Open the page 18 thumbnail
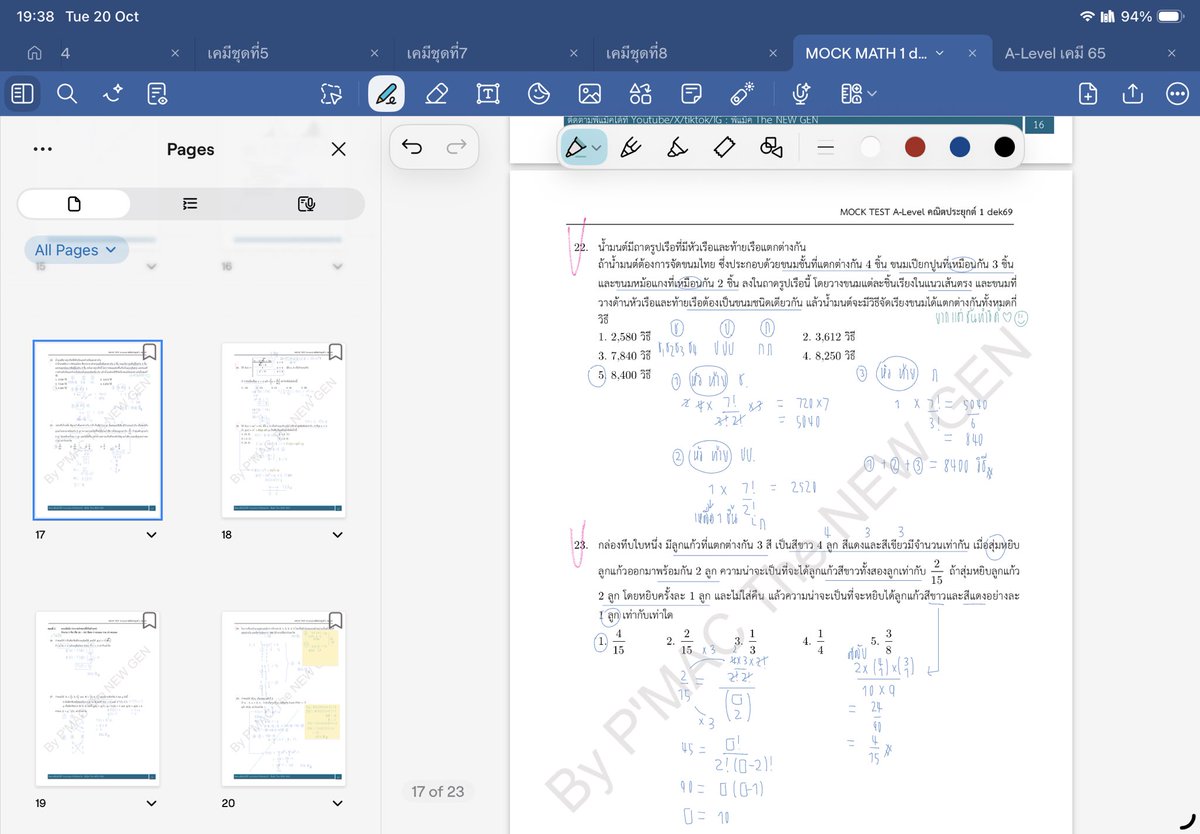This screenshot has width=1200, height=834. coord(284,430)
